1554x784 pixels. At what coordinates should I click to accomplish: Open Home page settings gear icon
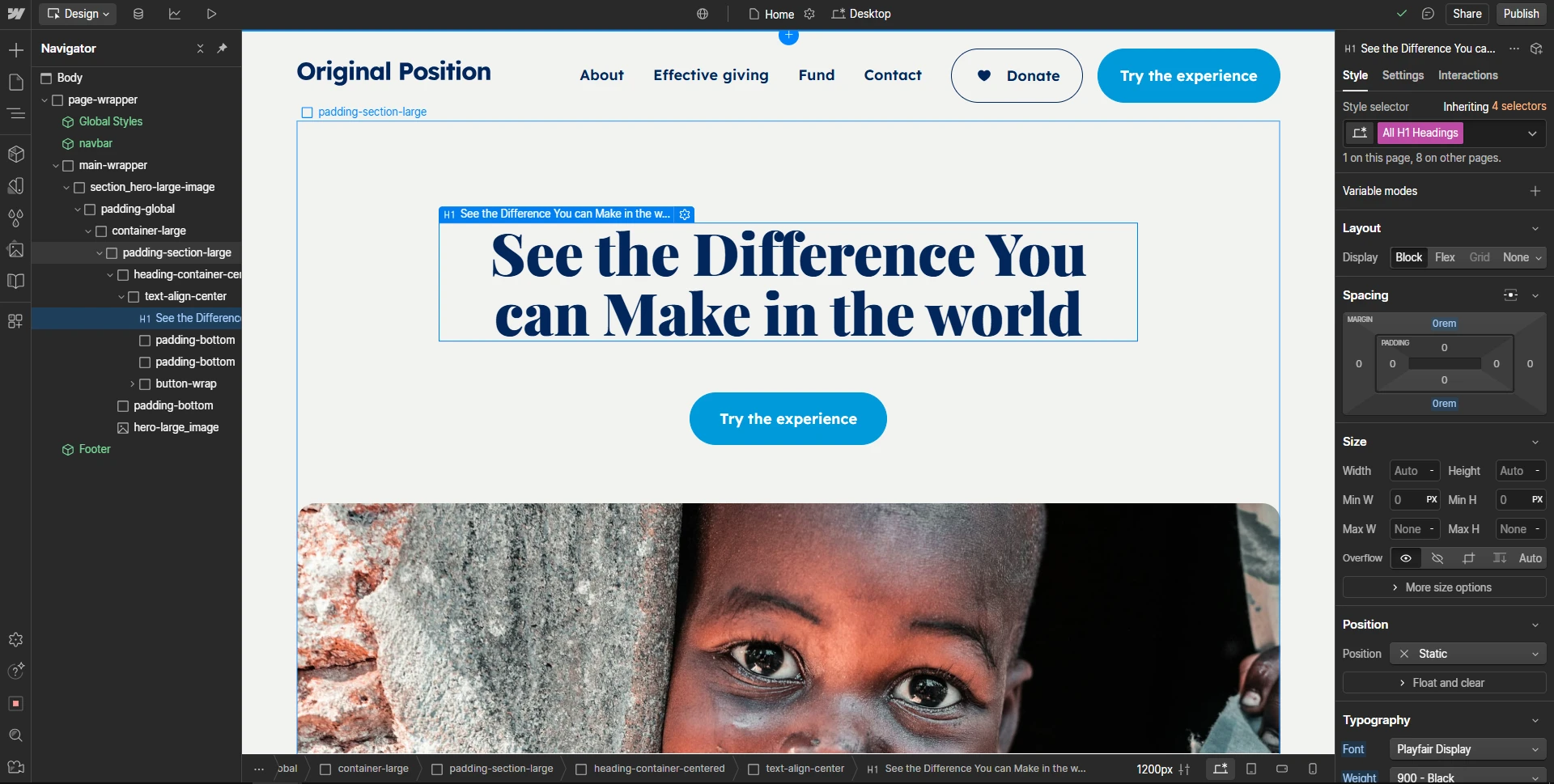809,14
